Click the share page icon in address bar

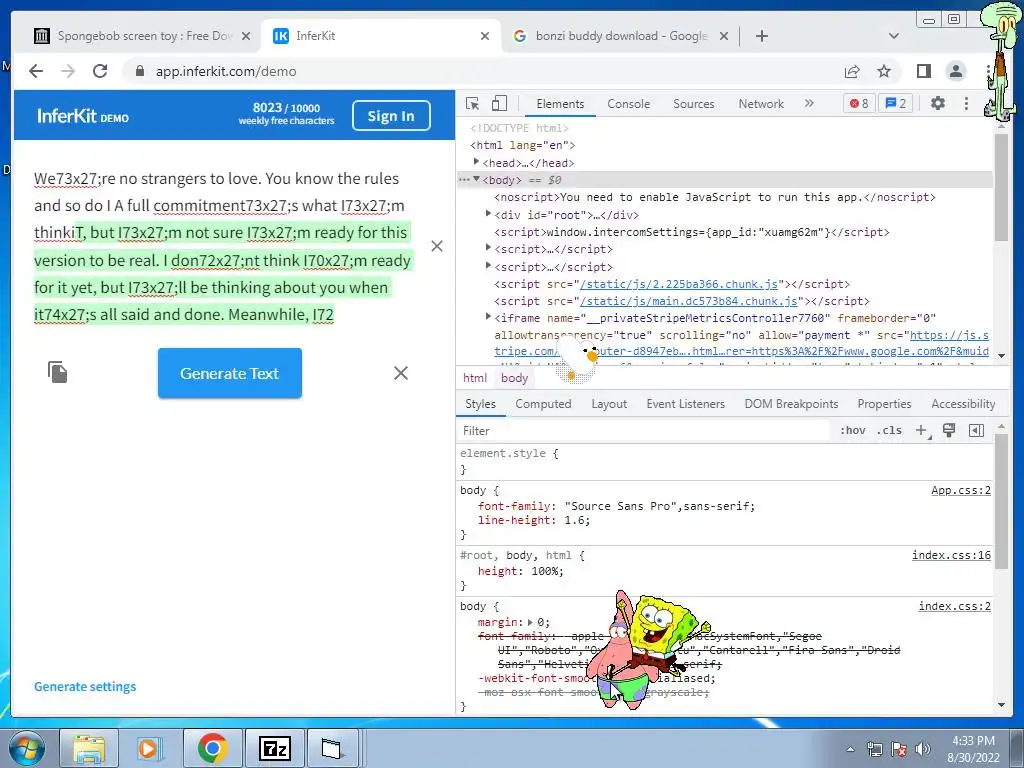tap(852, 71)
